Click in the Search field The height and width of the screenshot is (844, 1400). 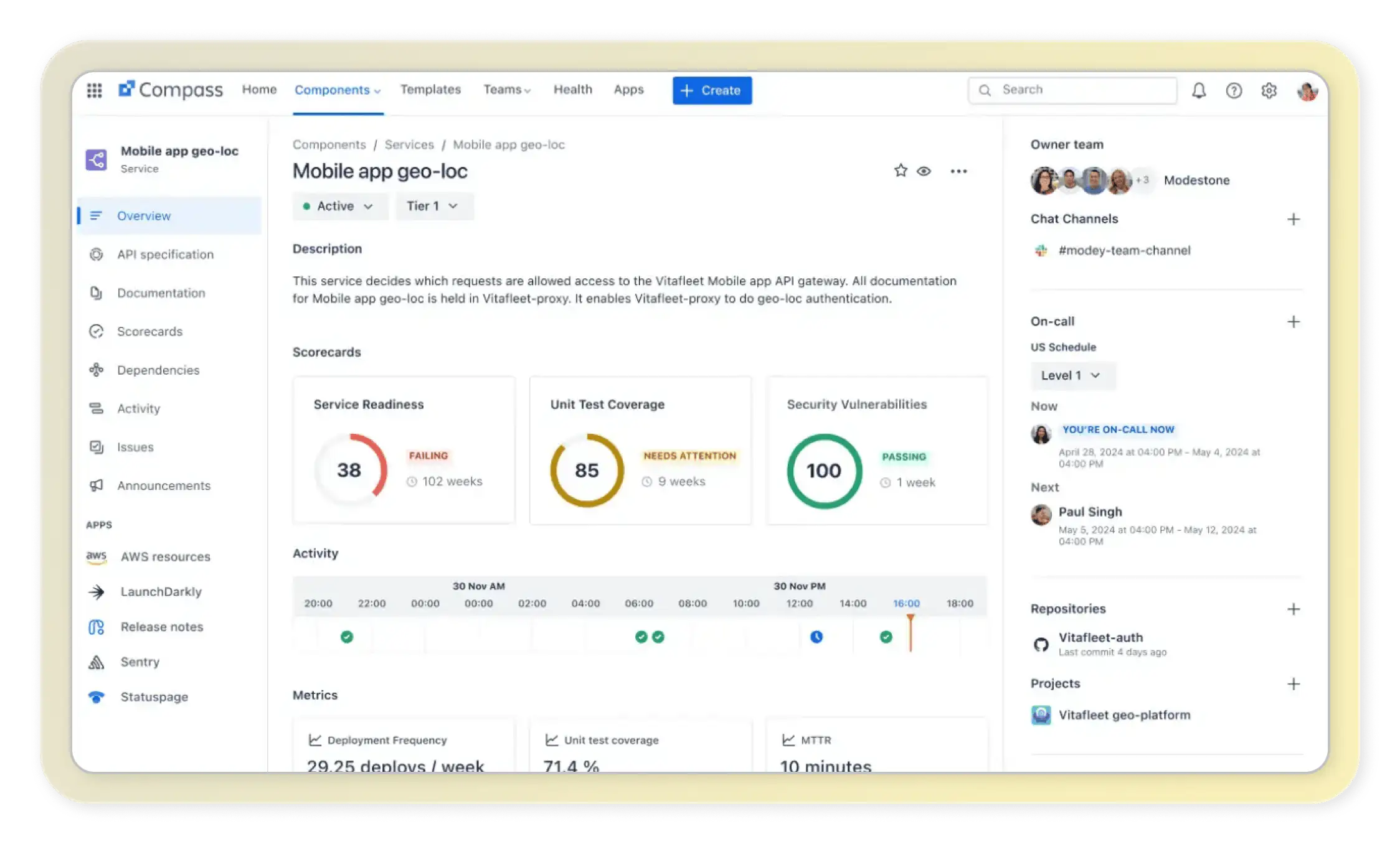click(x=1072, y=90)
